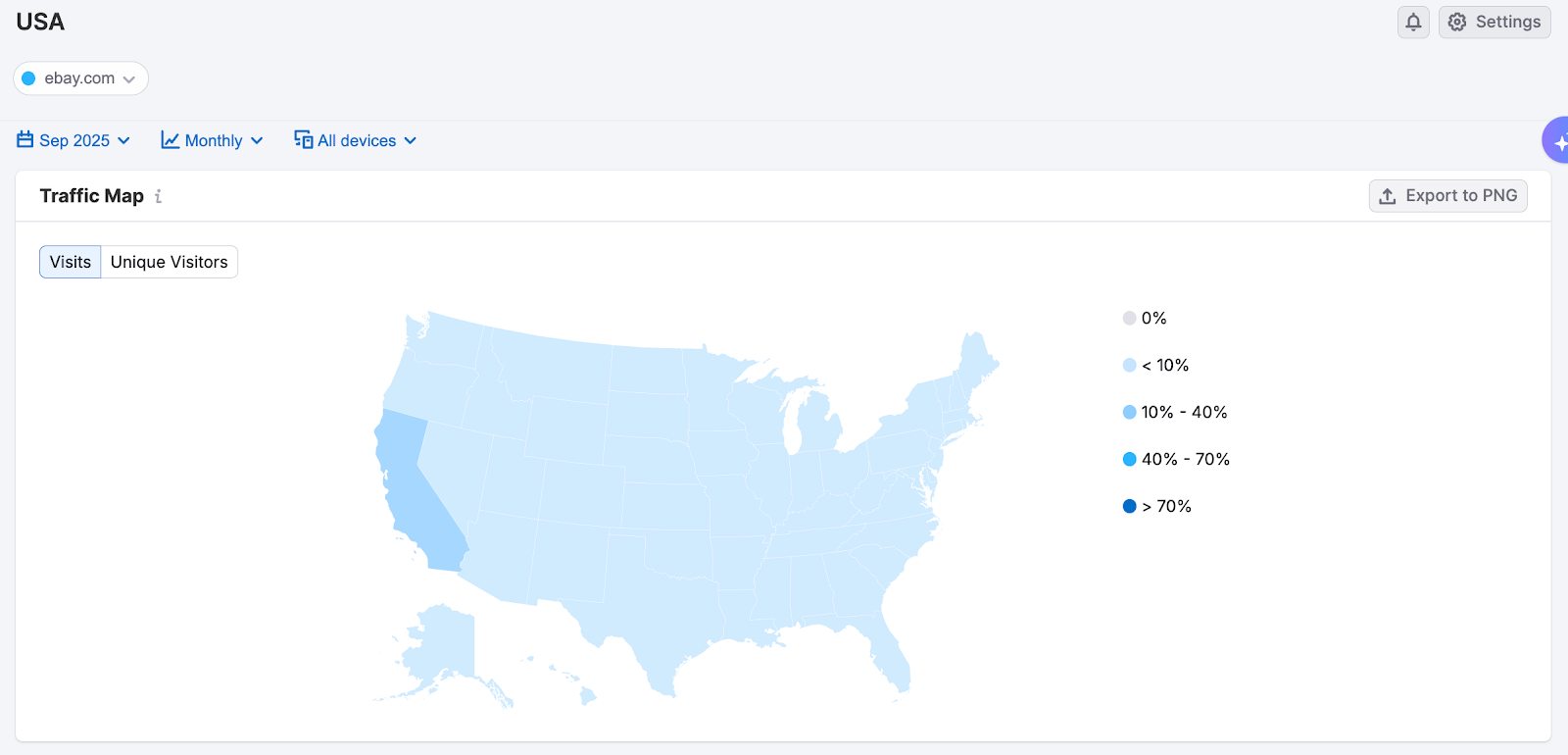Image resolution: width=1568 pixels, height=755 pixels.
Task: Click the chart icon next to Monthly
Action: coord(170,139)
